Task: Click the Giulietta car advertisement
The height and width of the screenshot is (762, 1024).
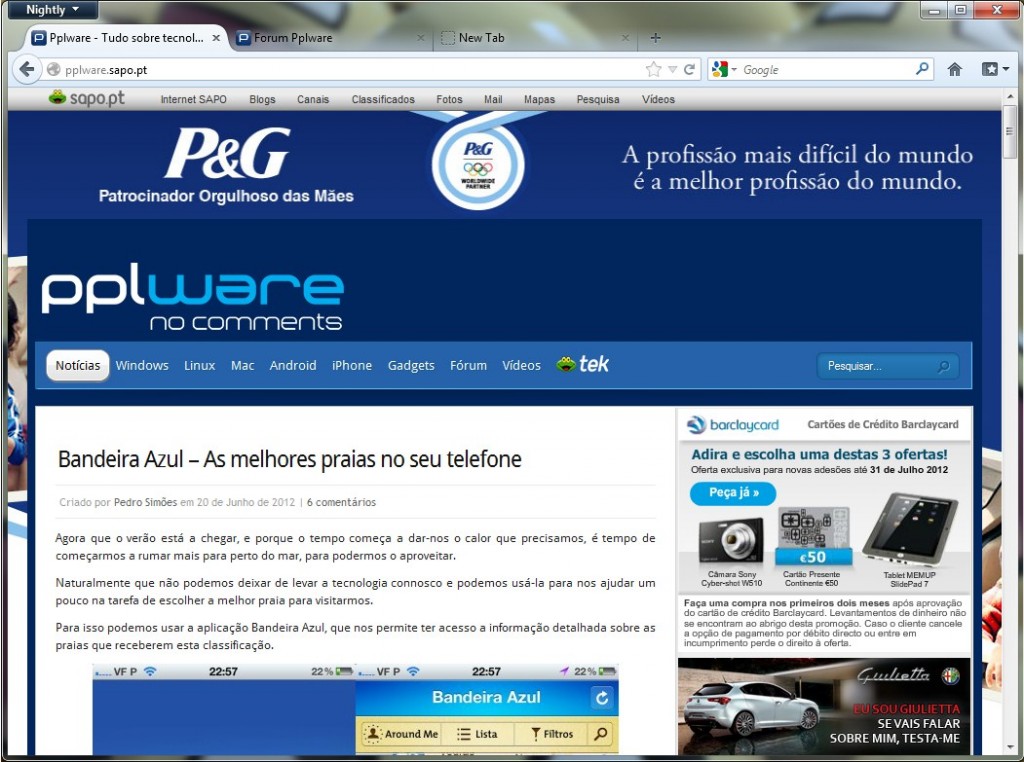Action: pyautogui.click(x=824, y=706)
